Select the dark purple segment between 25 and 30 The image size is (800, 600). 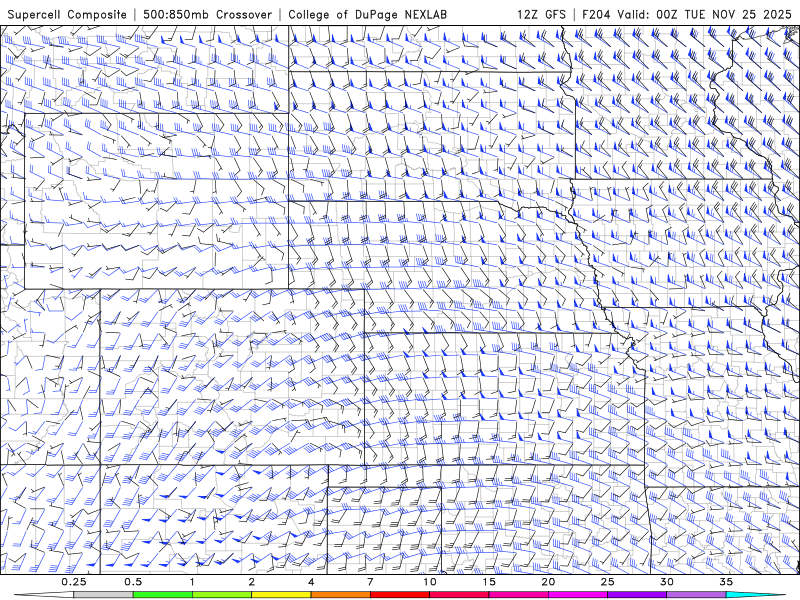coord(637,595)
